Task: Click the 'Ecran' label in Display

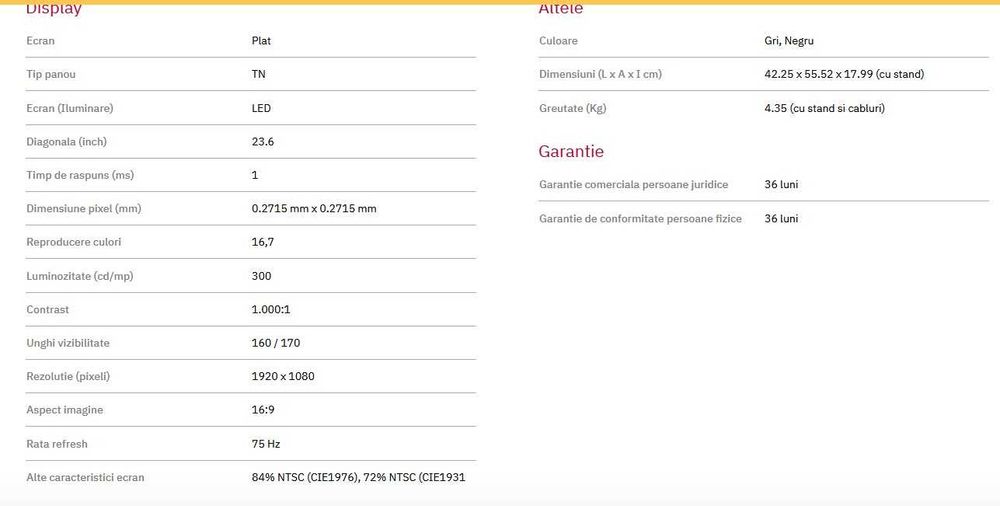Action: 40,41
